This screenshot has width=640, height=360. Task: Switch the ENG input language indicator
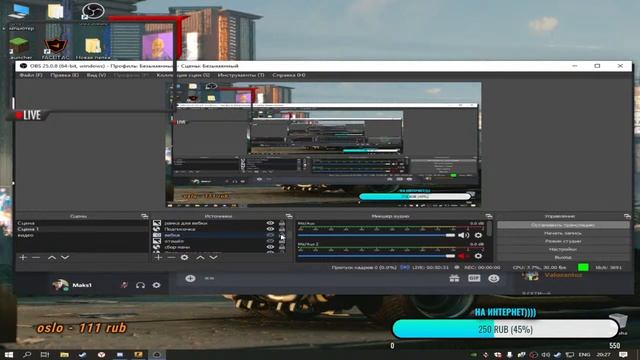(584, 355)
